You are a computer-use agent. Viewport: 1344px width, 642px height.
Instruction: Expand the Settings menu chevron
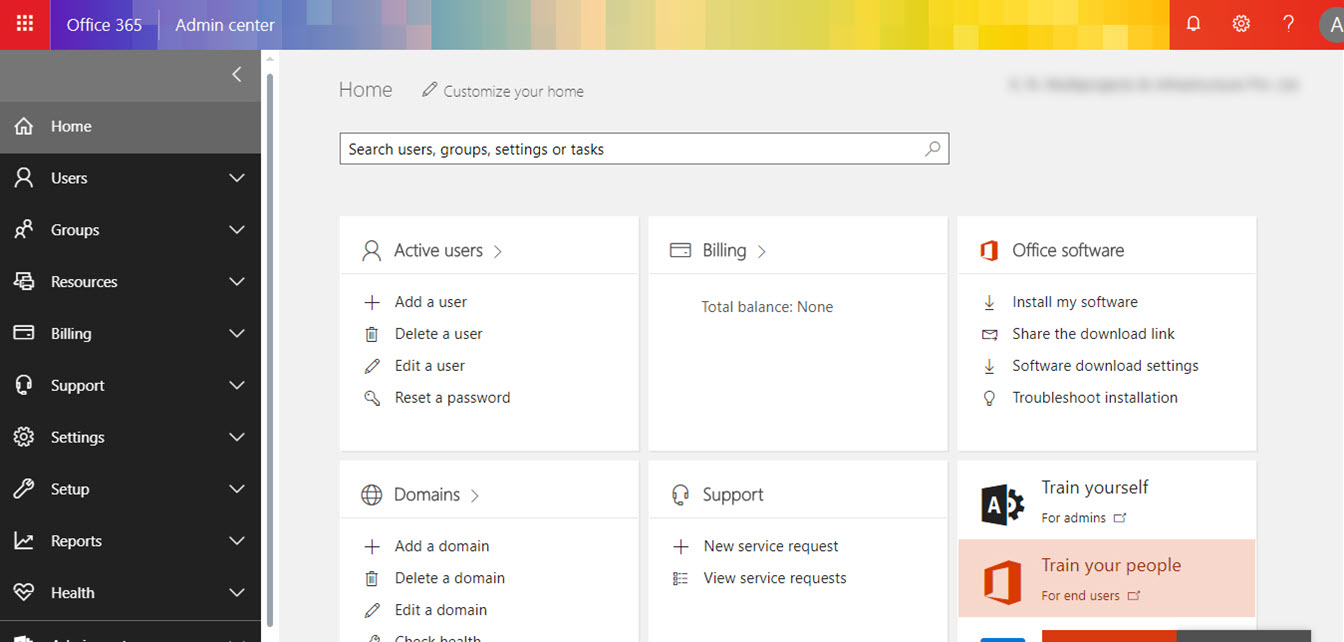pos(237,437)
